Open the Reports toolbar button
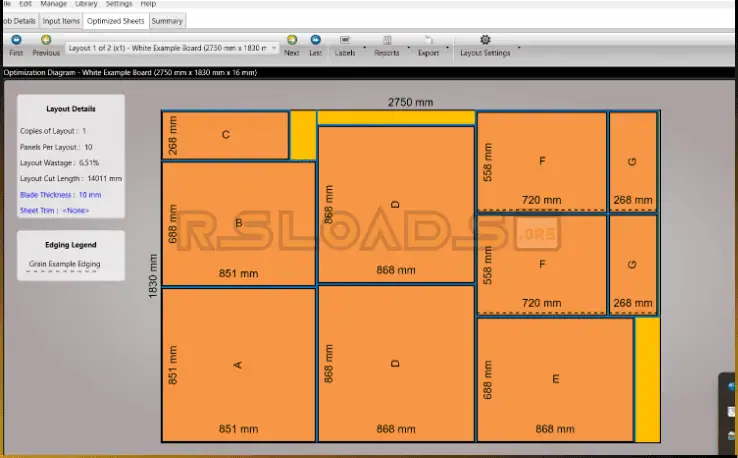Image resolution: width=738 pixels, height=458 pixels. [x=387, y=45]
